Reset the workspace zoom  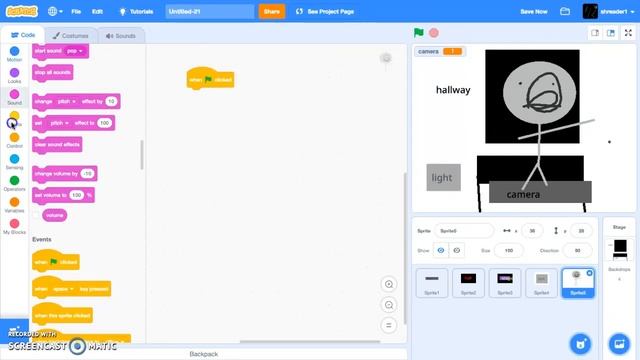(x=389, y=325)
